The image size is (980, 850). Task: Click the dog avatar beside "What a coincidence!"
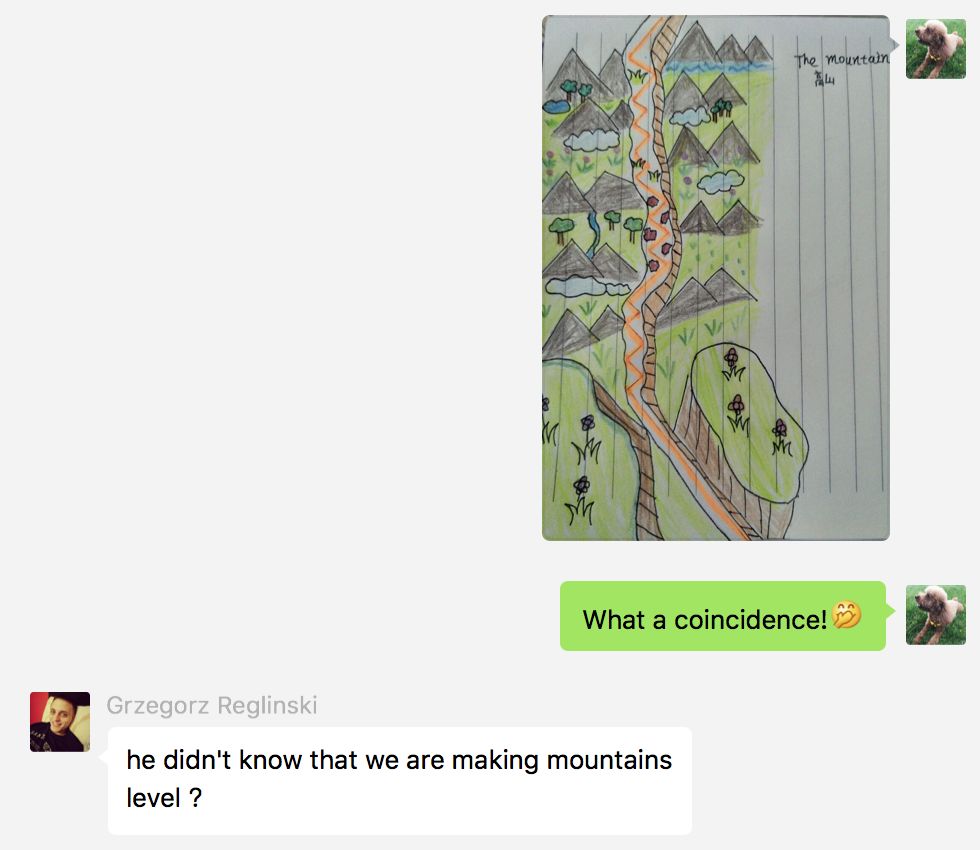pyautogui.click(x=936, y=615)
